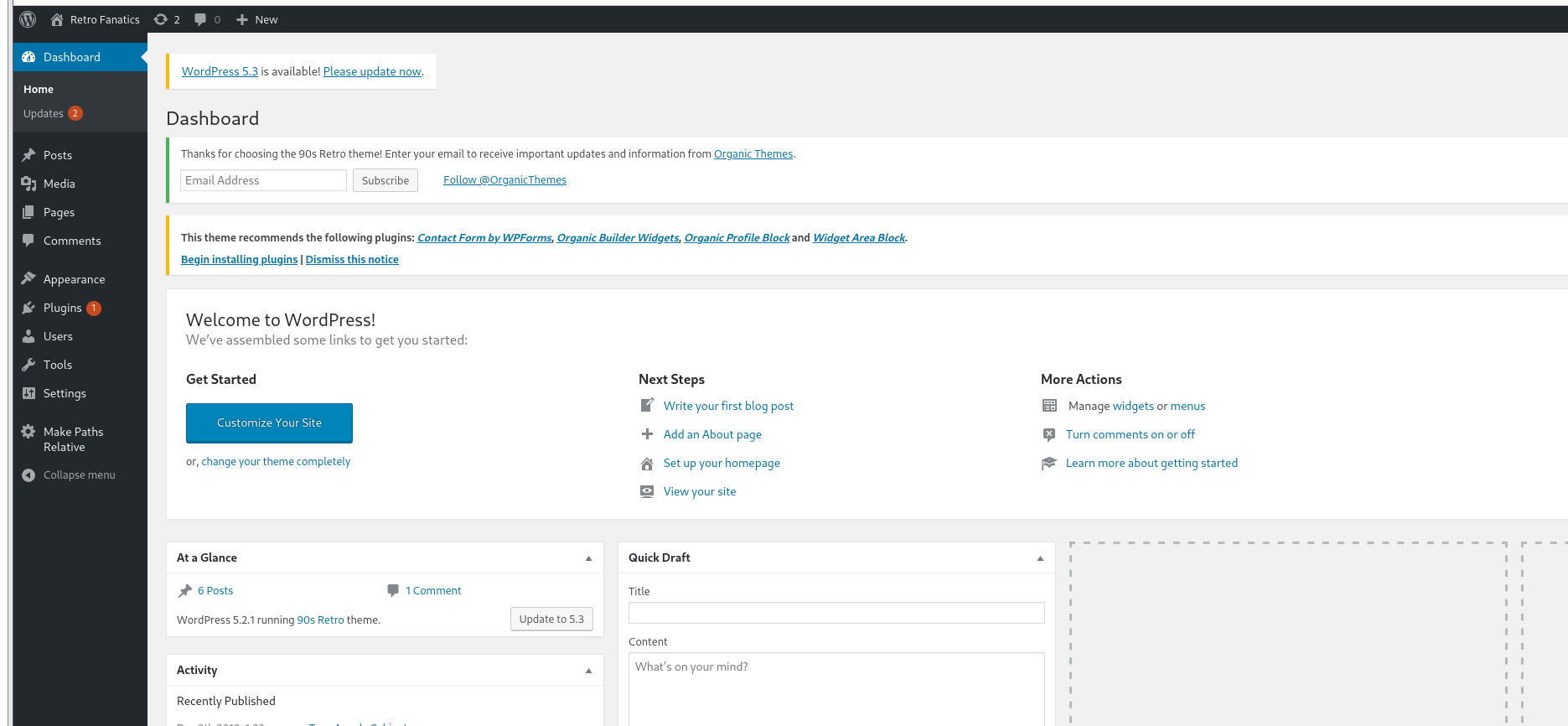Click the Make Paths Relative gear icon
1568x726 pixels.
28,432
